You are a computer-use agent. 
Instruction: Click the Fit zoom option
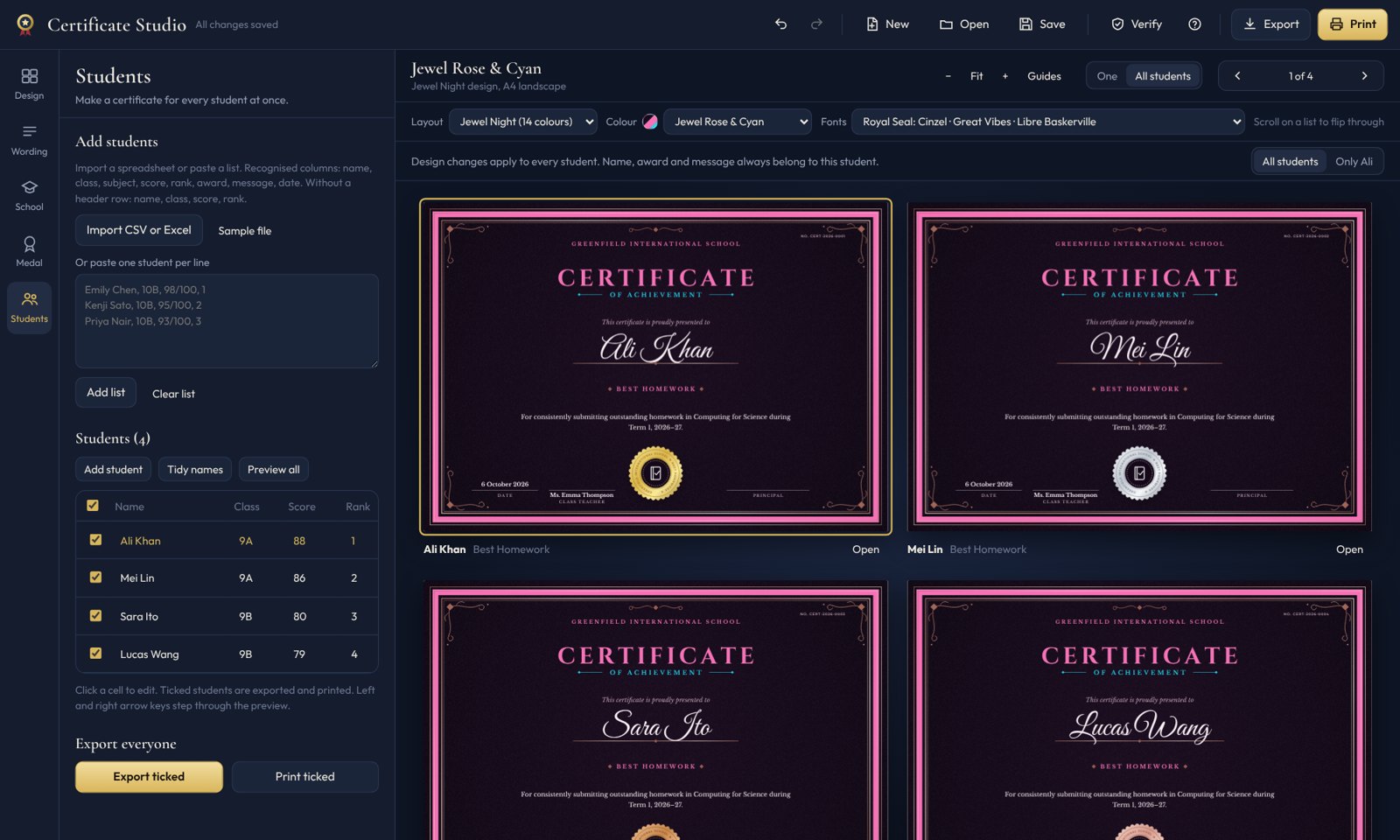click(976, 76)
